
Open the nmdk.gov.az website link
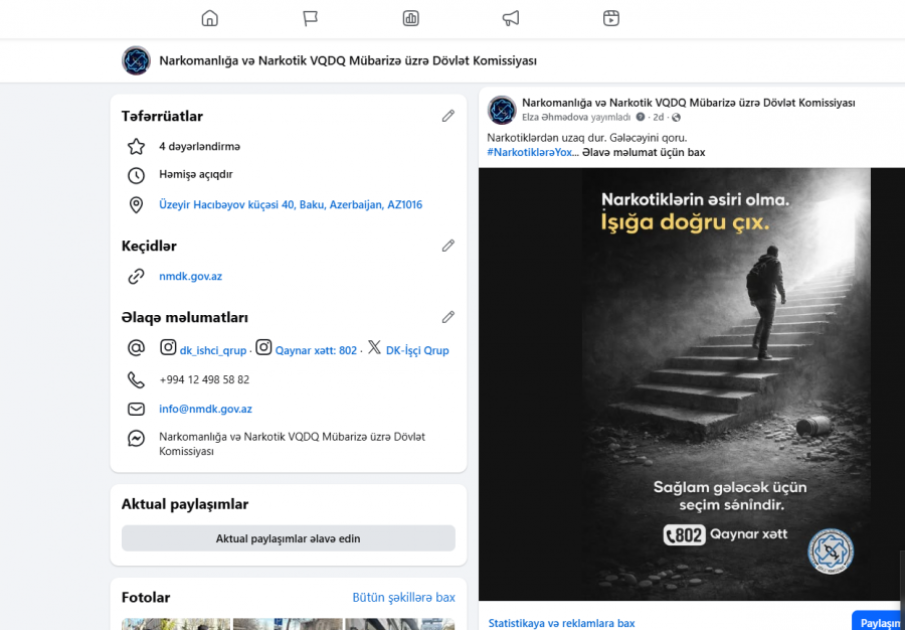pos(190,276)
